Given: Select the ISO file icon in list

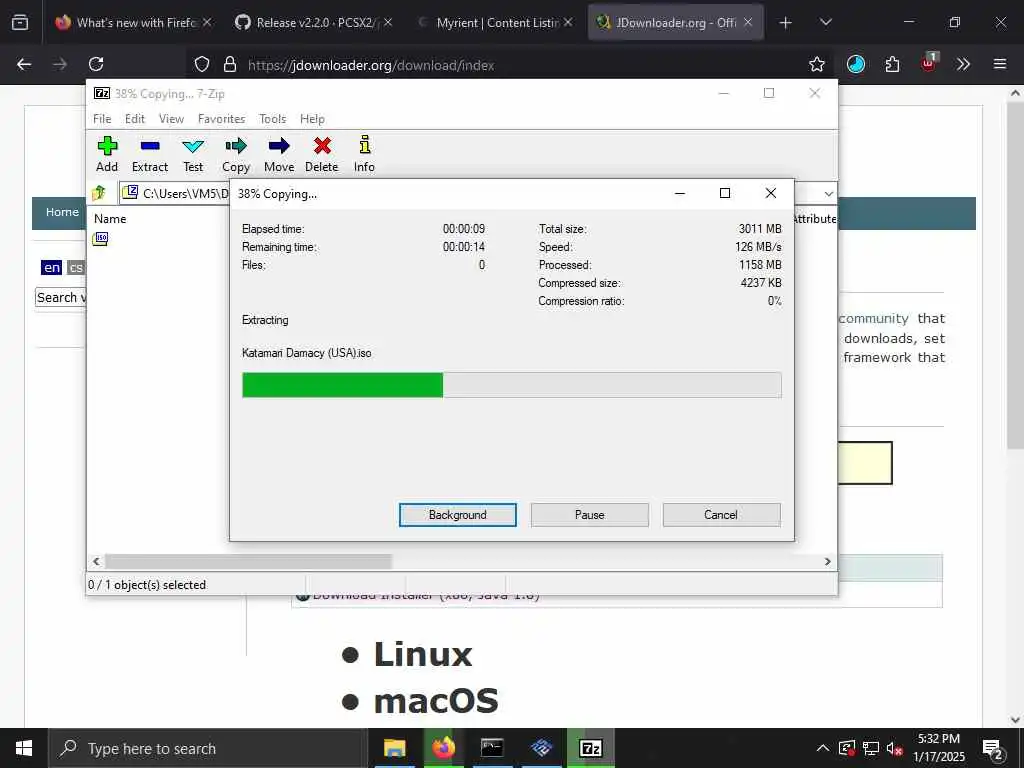Looking at the screenshot, I should pos(101,239).
